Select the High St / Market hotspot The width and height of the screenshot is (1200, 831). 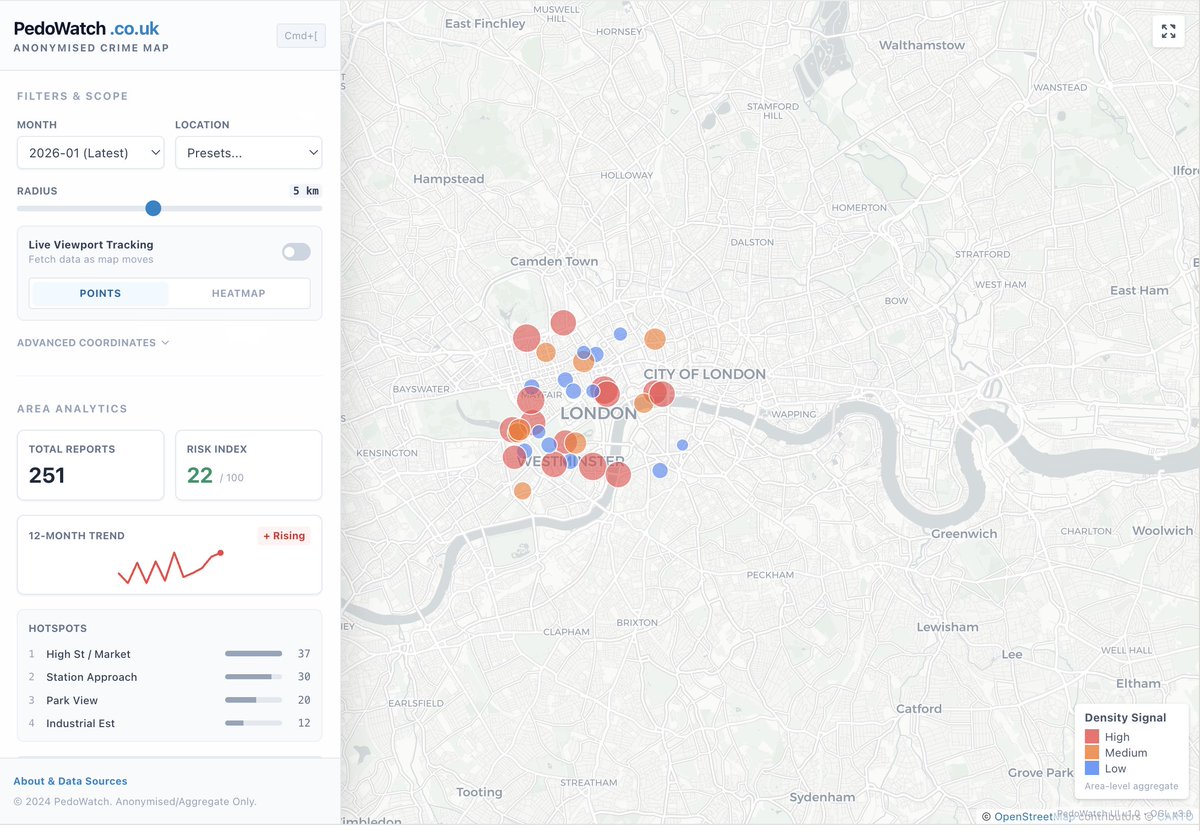(x=170, y=654)
